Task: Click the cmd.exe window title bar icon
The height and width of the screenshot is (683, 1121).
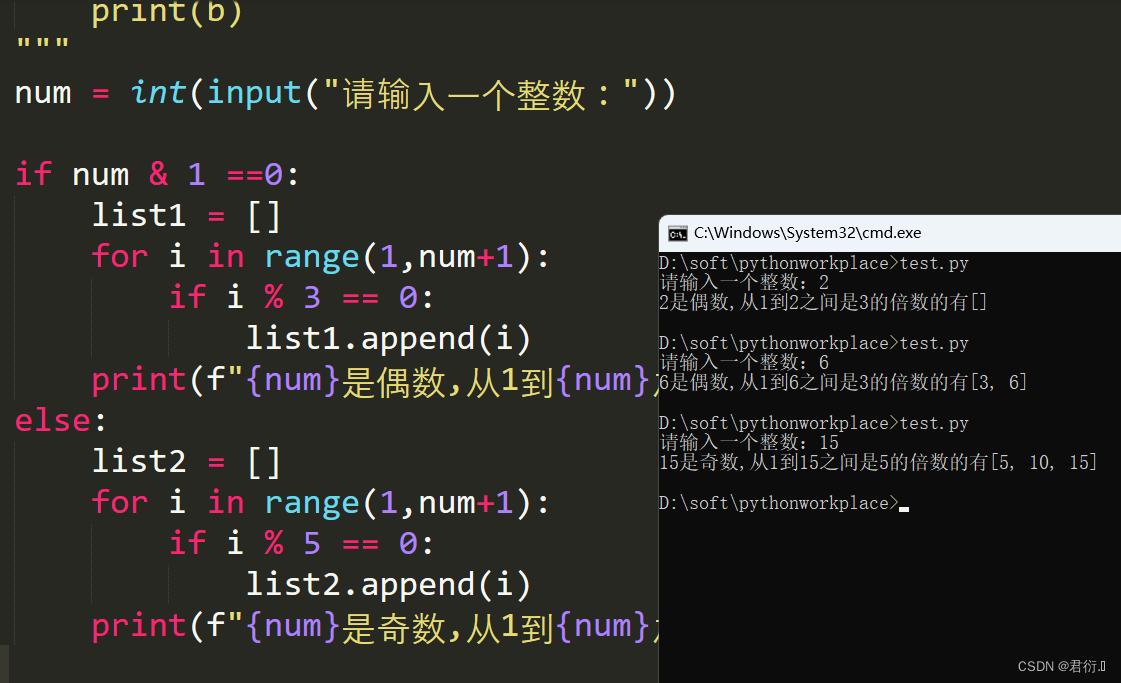Action: point(677,234)
